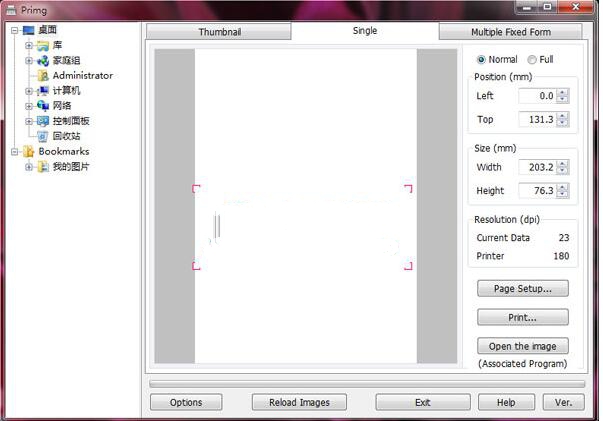Click the Primg app icon in title bar
Image resolution: width=603 pixels, height=421 pixels.
tap(11, 10)
